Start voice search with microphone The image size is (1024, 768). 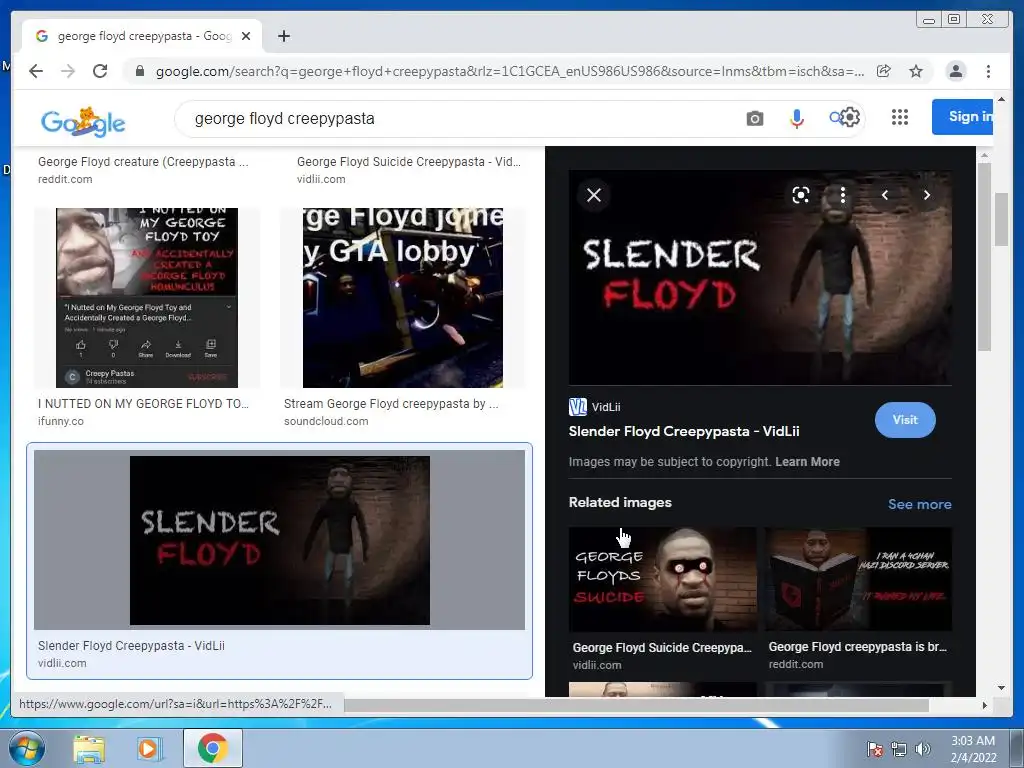pyautogui.click(x=797, y=118)
